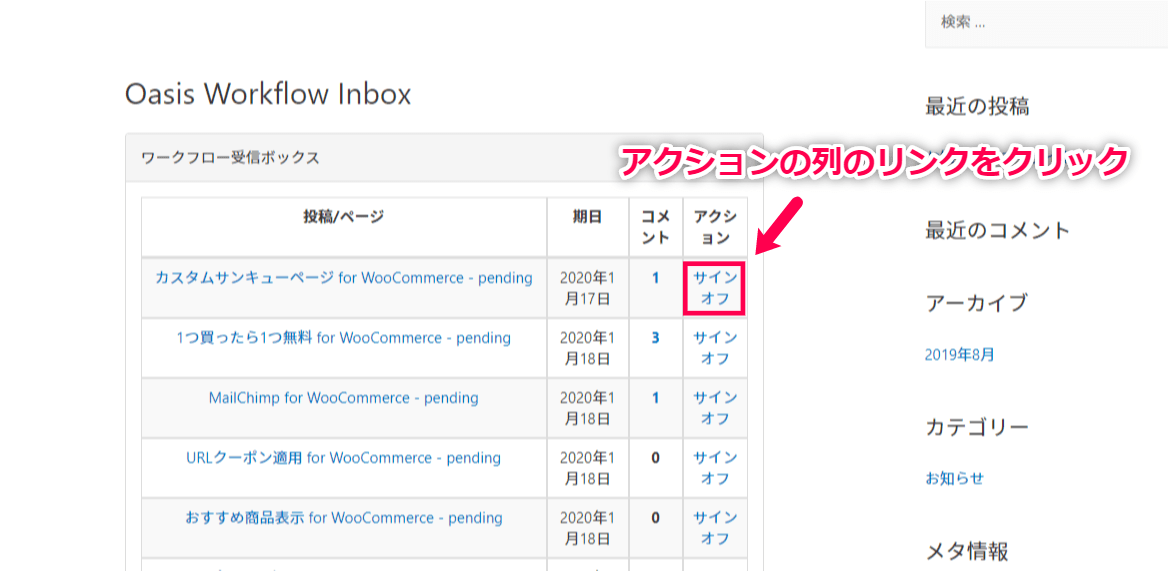Open カスタムサンキューページ for WooCommerce post link
Viewport: 1168px width, 571px height.
[343, 278]
